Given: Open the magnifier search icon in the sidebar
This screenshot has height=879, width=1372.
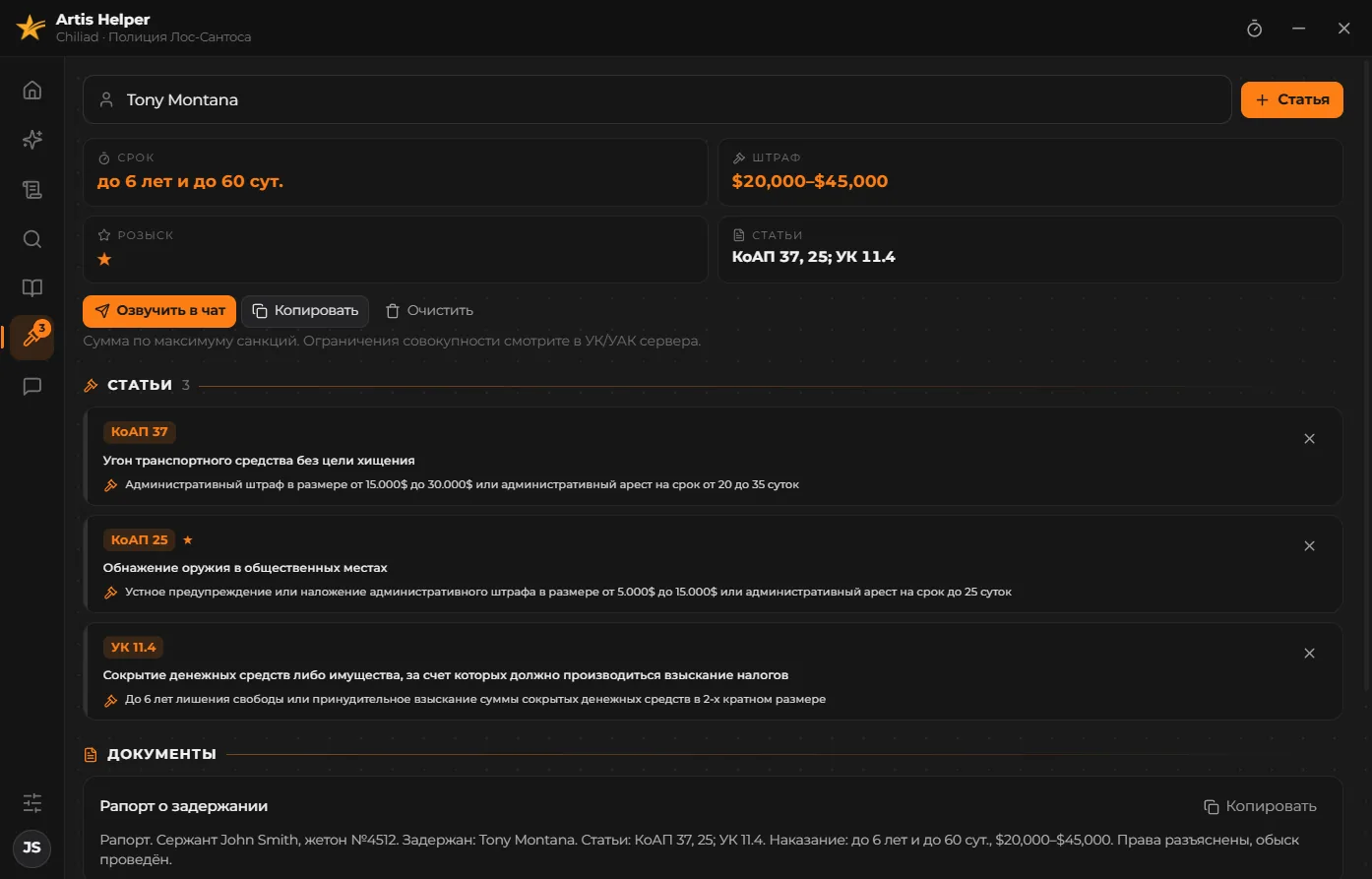Looking at the screenshot, I should pyautogui.click(x=32, y=239).
